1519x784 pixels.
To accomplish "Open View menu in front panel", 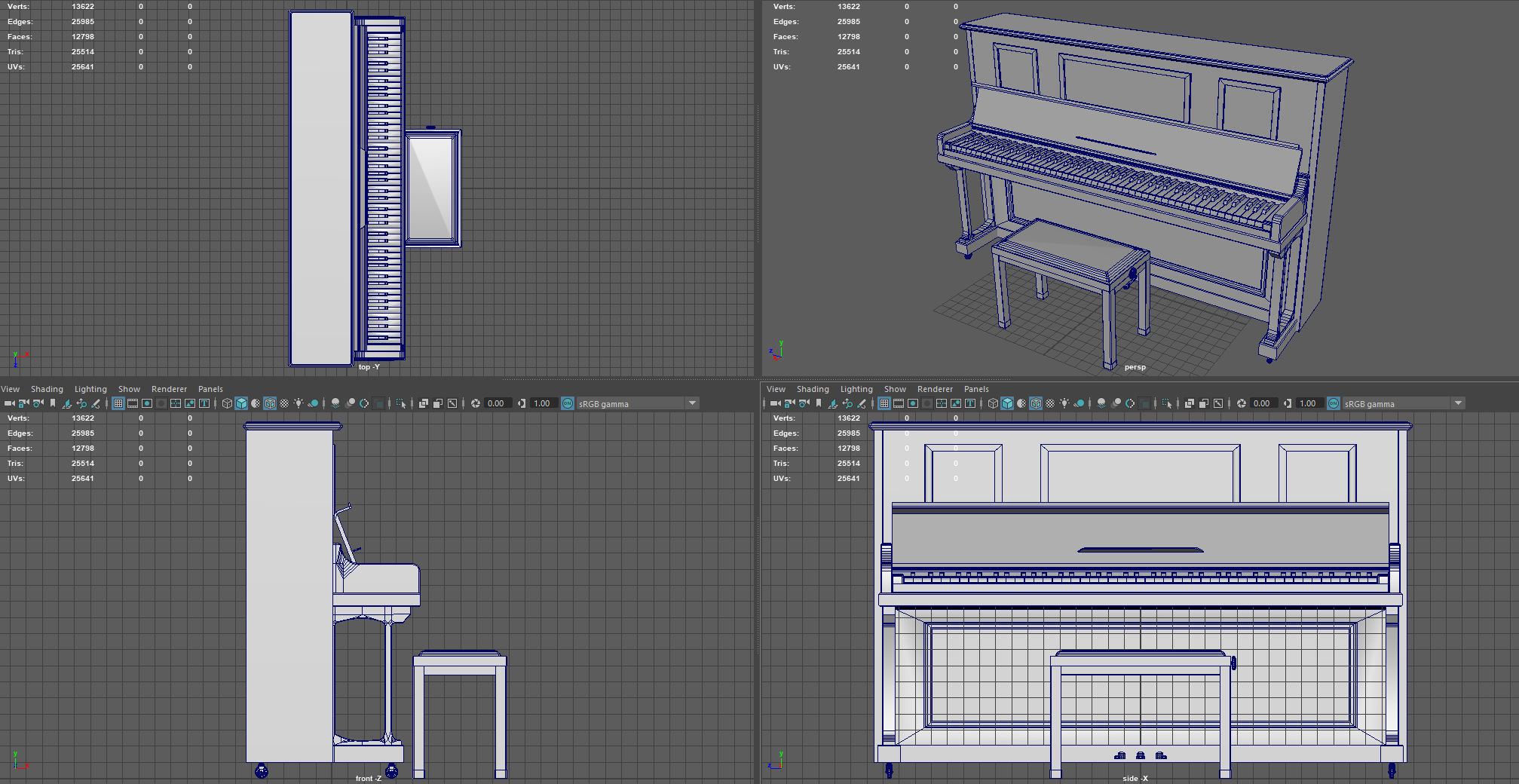I will click(10, 389).
